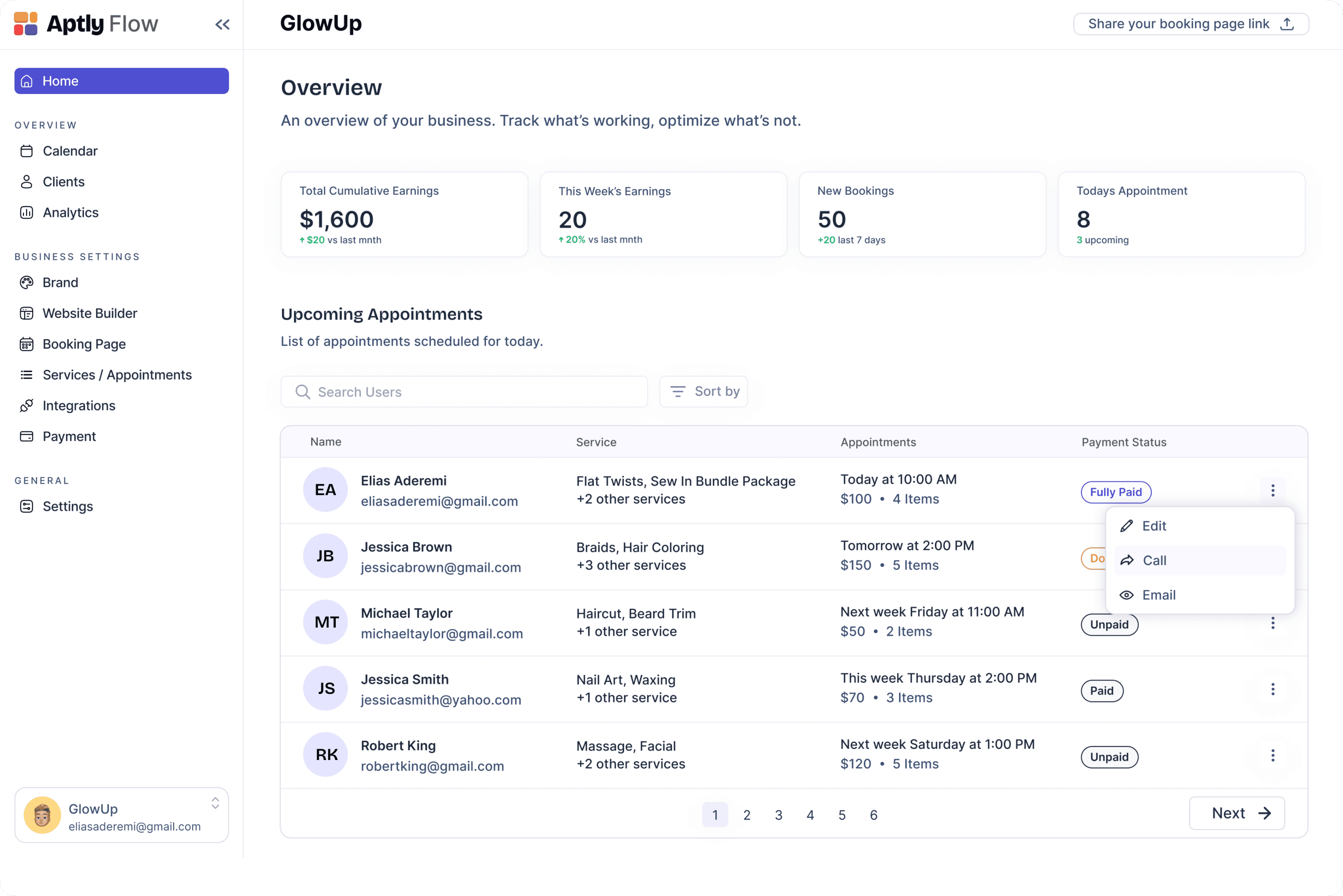The image size is (1343, 896).
Task: Close Elias Aderemi's three-dot menu
Action: click(x=1272, y=491)
